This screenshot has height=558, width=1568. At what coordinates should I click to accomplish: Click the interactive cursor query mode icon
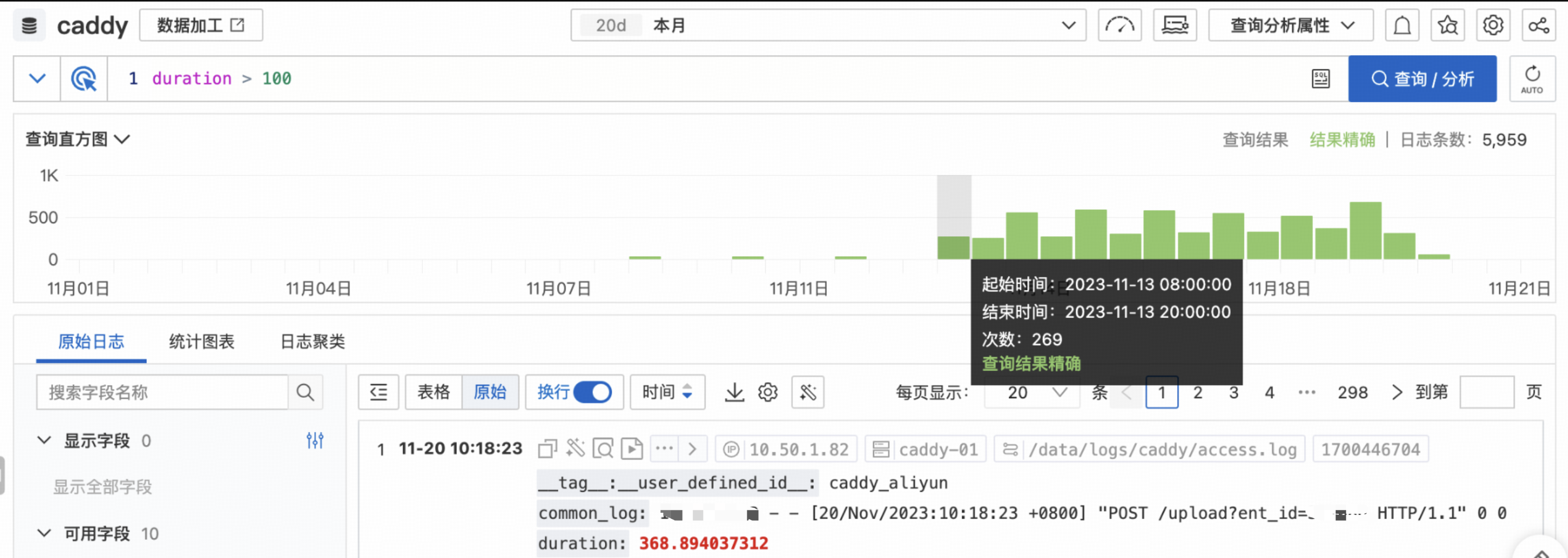pos(84,79)
